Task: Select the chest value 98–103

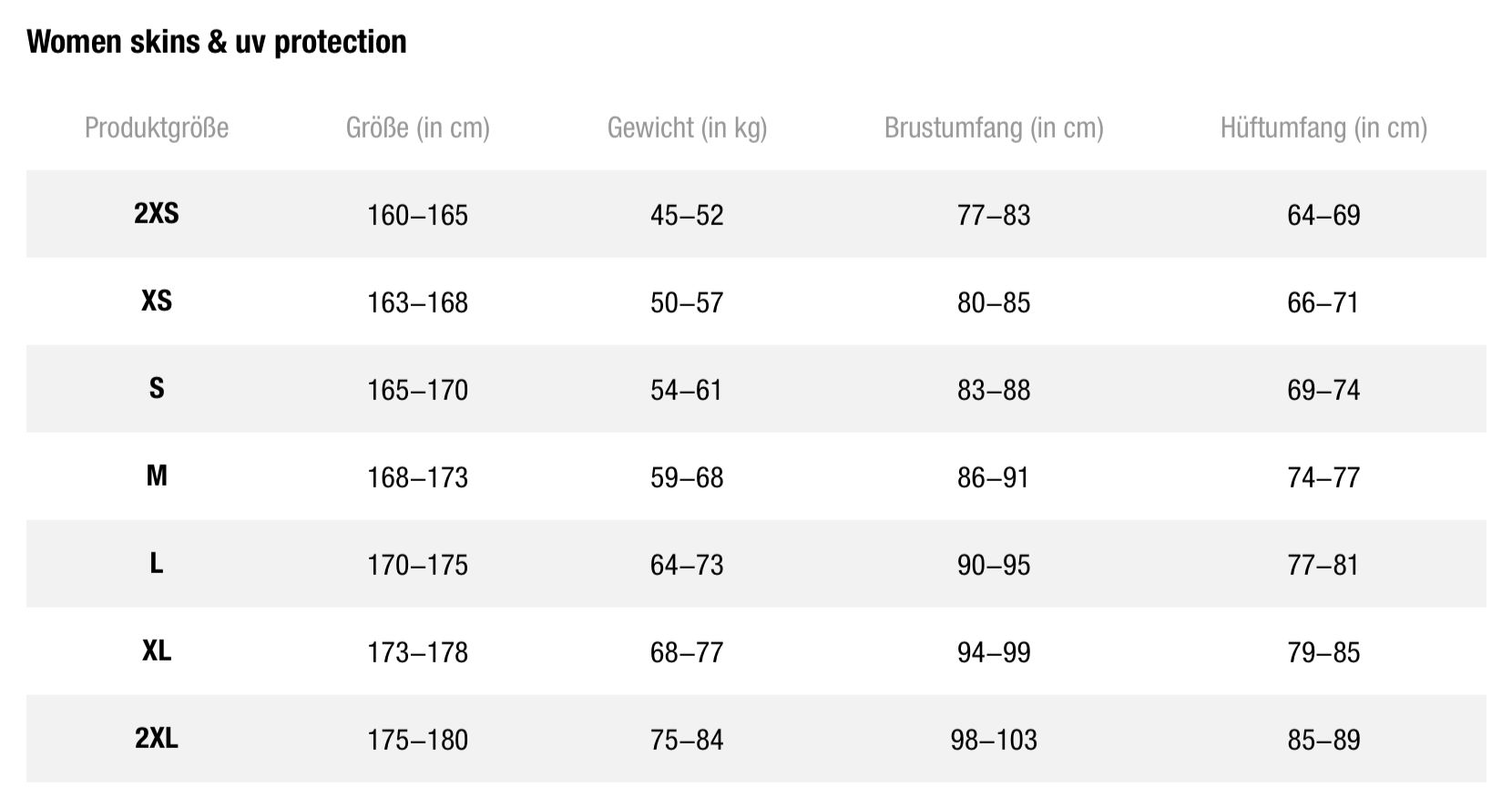Action: (994, 740)
